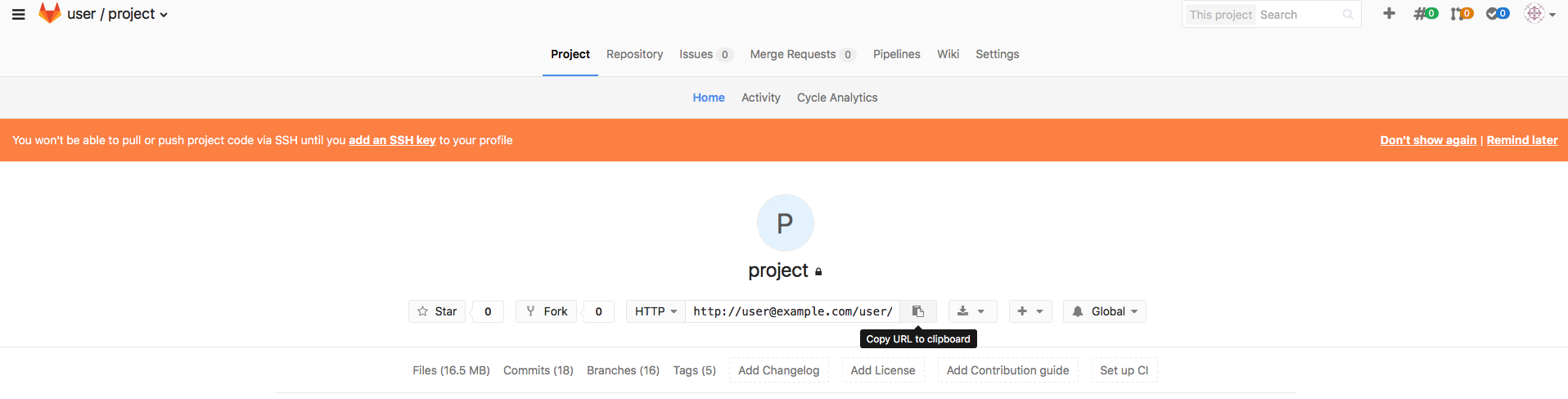1568x399 pixels.
Task: Open the merge requests counter icon
Action: coord(1462,14)
